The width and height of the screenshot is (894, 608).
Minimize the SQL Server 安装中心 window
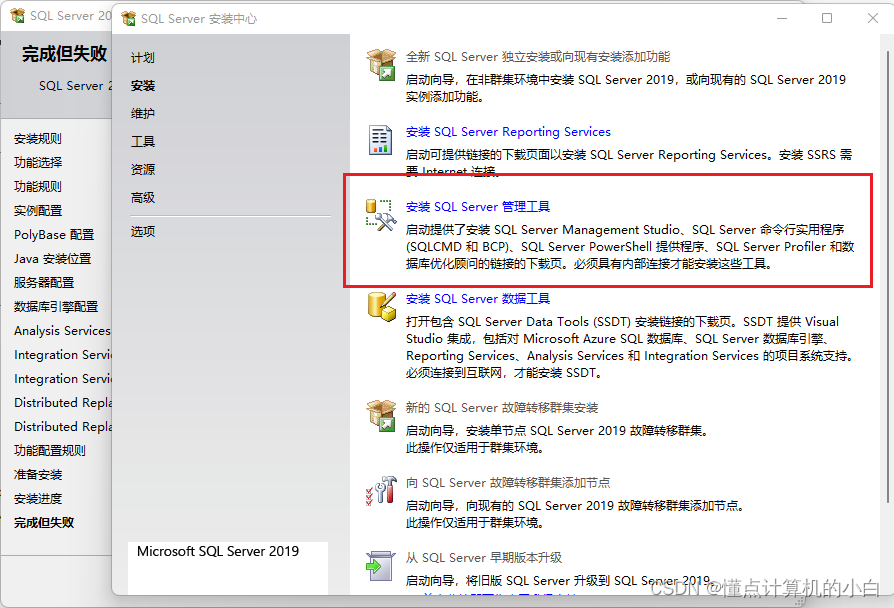tap(782, 18)
